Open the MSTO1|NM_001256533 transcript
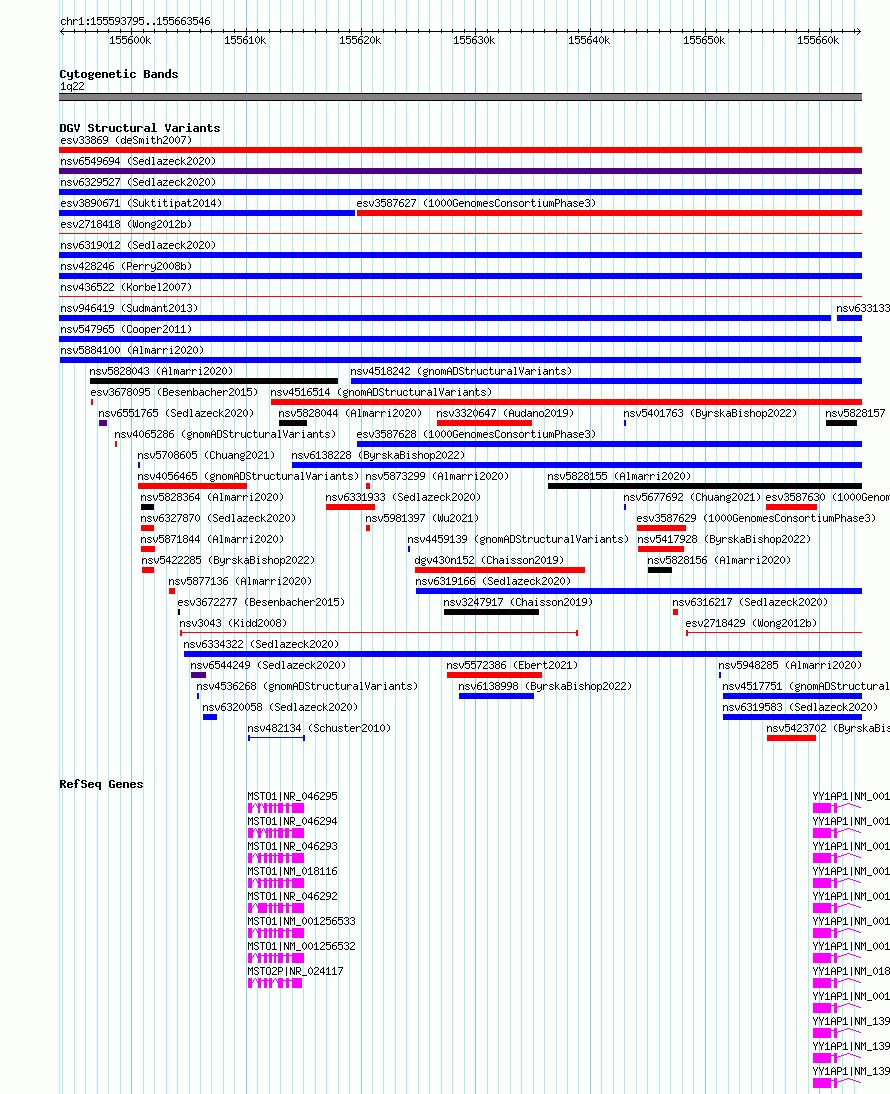This screenshot has height=1094, width=890. 276,933
